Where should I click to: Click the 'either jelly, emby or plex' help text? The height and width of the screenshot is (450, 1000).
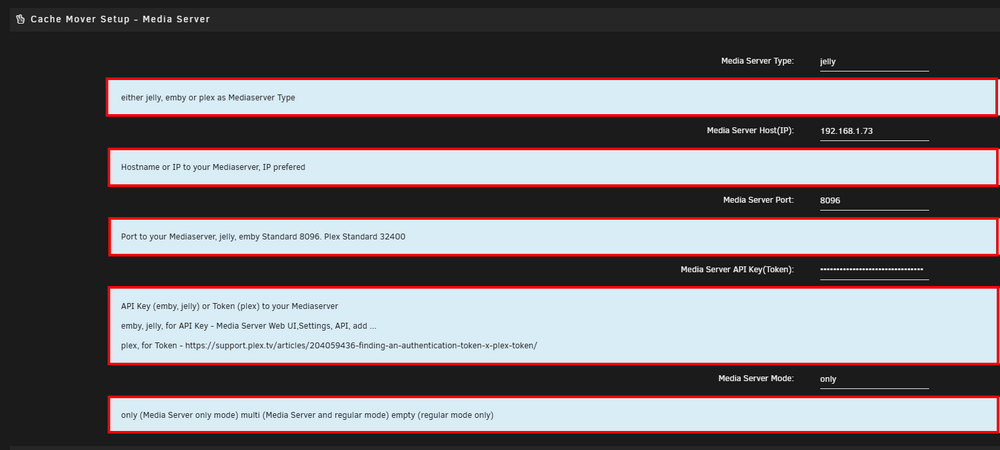(208, 98)
